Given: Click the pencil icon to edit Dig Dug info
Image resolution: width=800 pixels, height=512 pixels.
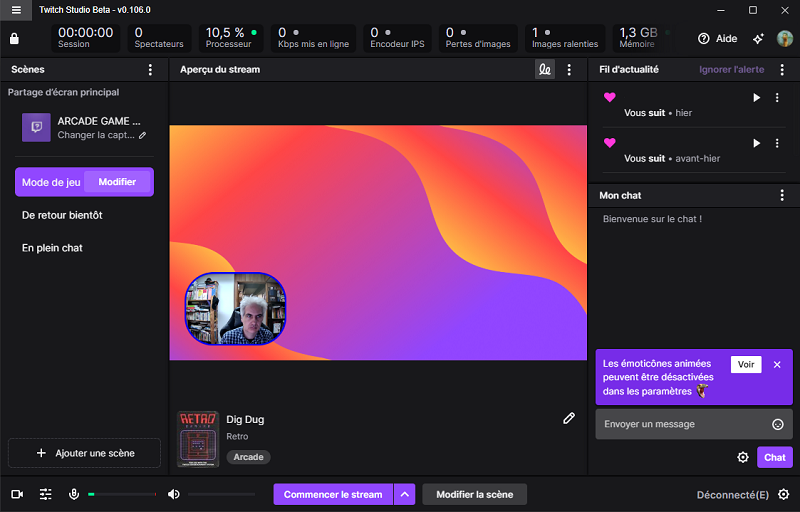Looking at the screenshot, I should 569,418.
